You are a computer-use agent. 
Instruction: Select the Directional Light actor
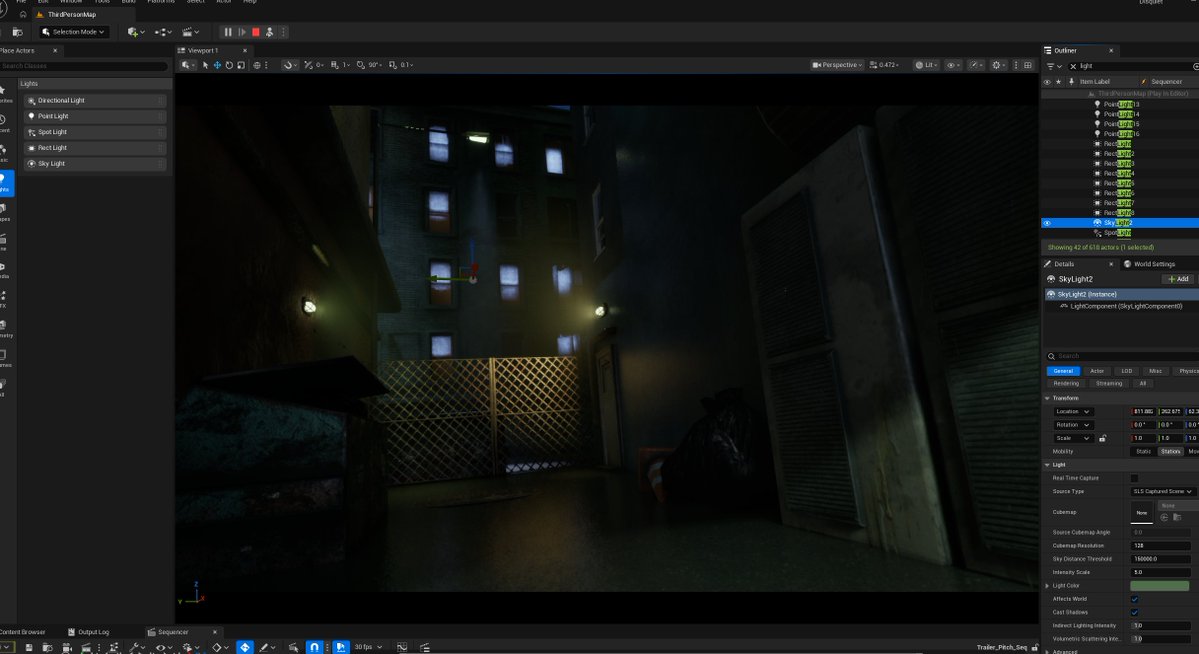pyautogui.click(x=95, y=100)
